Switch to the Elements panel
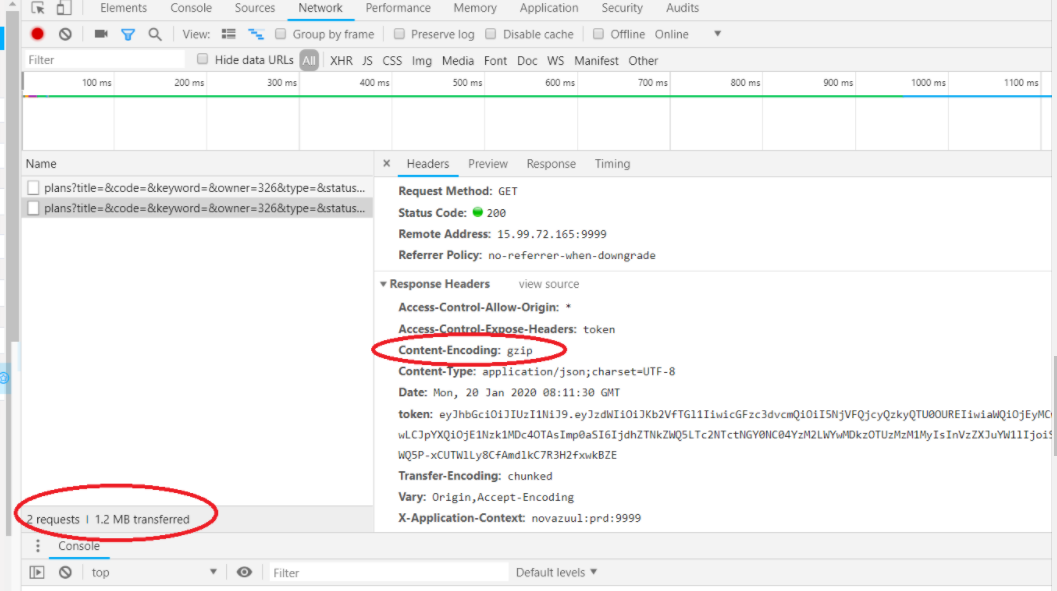Image resolution: width=1057 pixels, height=591 pixels. pos(123,8)
